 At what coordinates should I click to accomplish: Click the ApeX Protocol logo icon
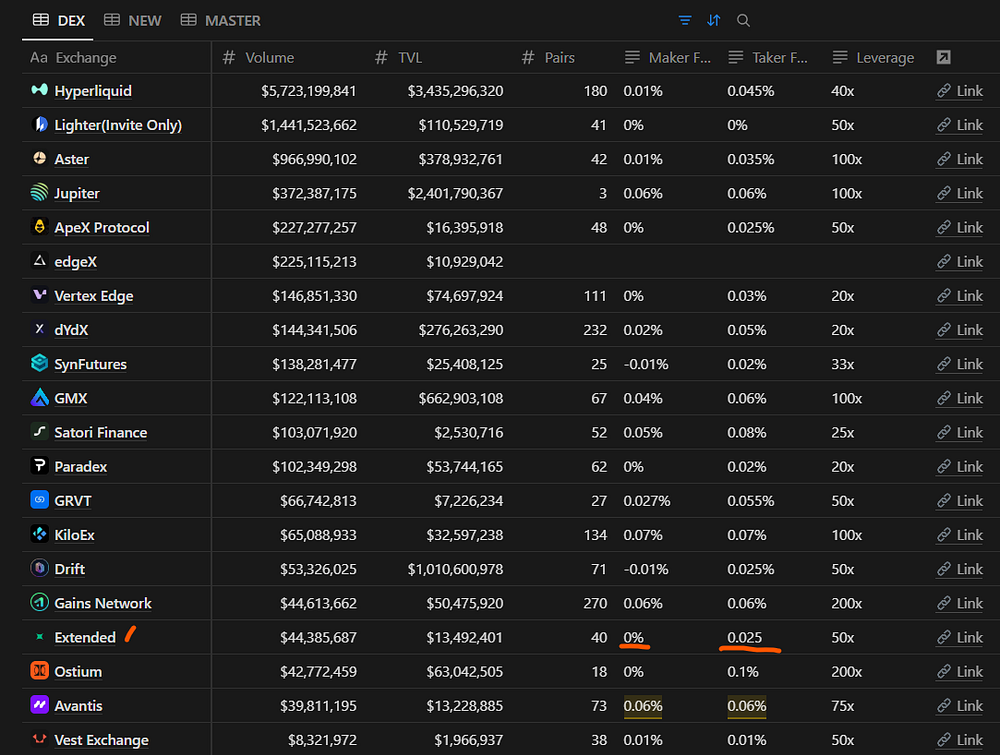point(40,226)
